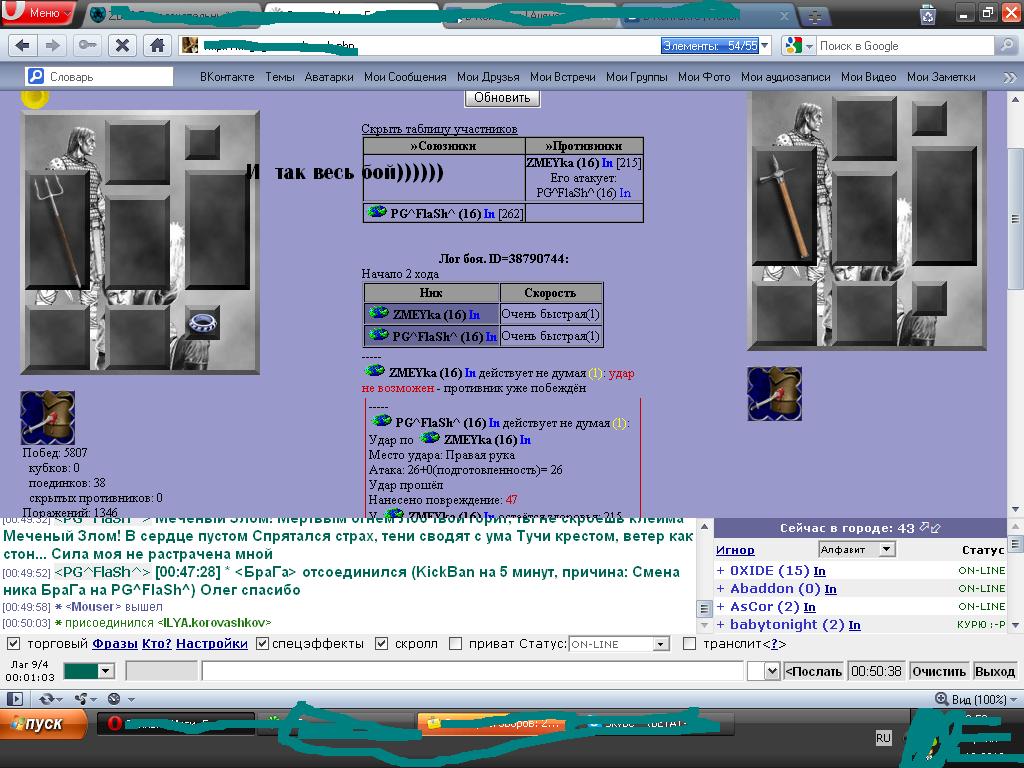Click the right player's armored glove icon
Screen dimensions: 1024x768
[775, 394]
